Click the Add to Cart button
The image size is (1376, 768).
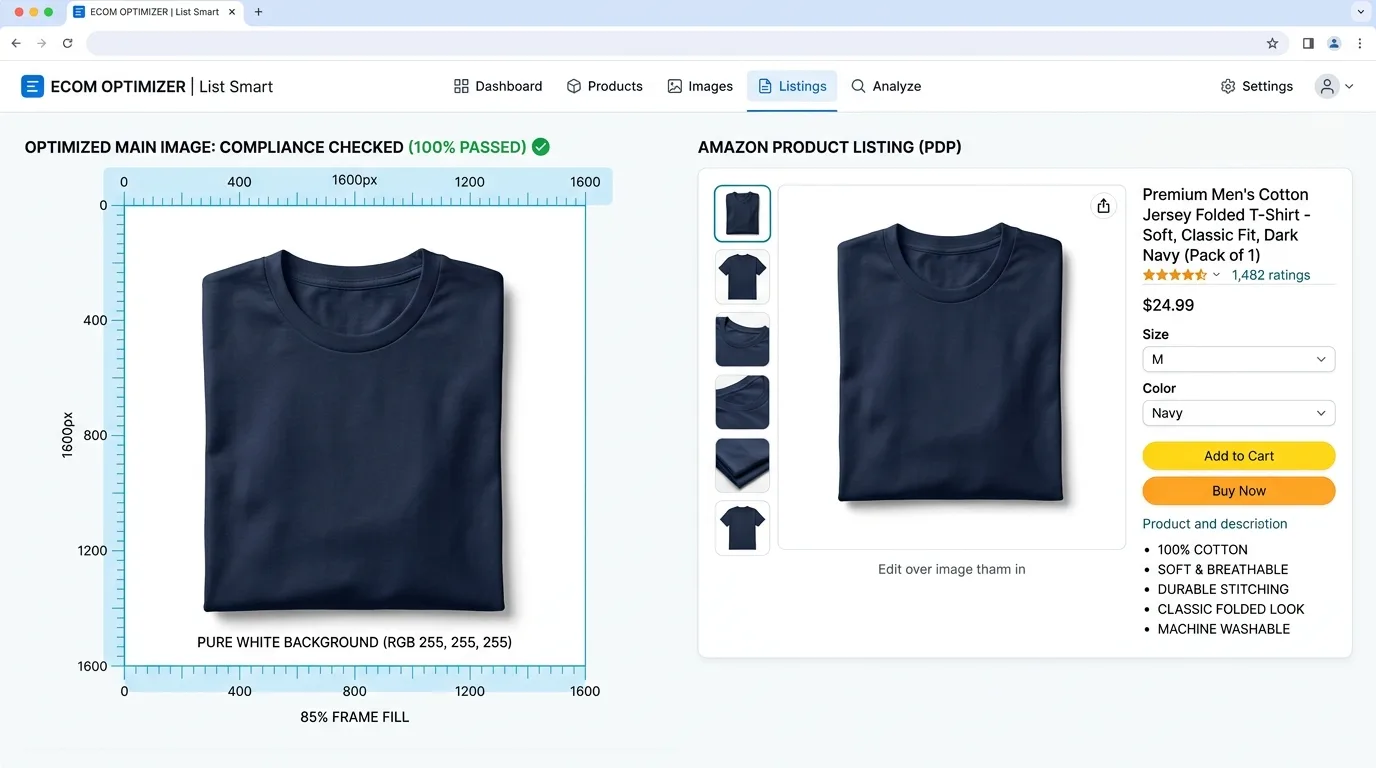pyautogui.click(x=1238, y=456)
